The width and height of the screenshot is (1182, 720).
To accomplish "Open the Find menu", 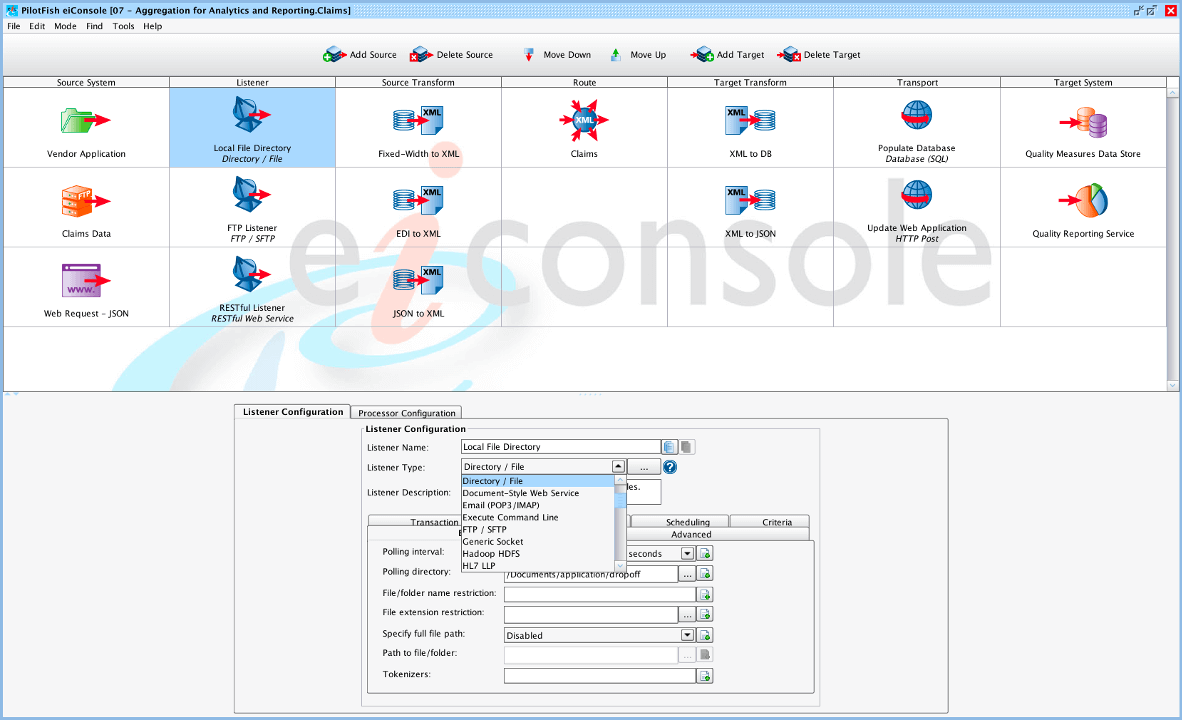I will tap(94, 26).
